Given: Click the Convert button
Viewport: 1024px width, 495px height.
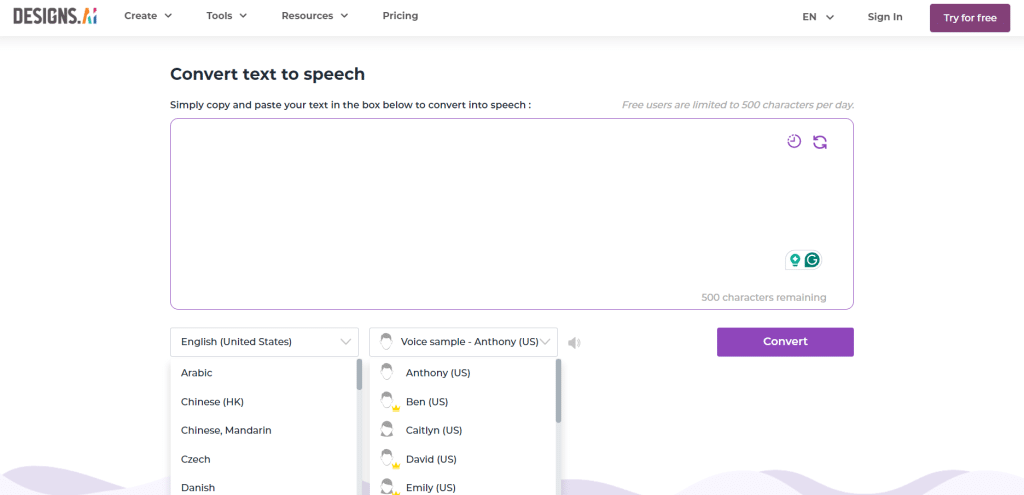Looking at the screenshot, I should [785, 342].
